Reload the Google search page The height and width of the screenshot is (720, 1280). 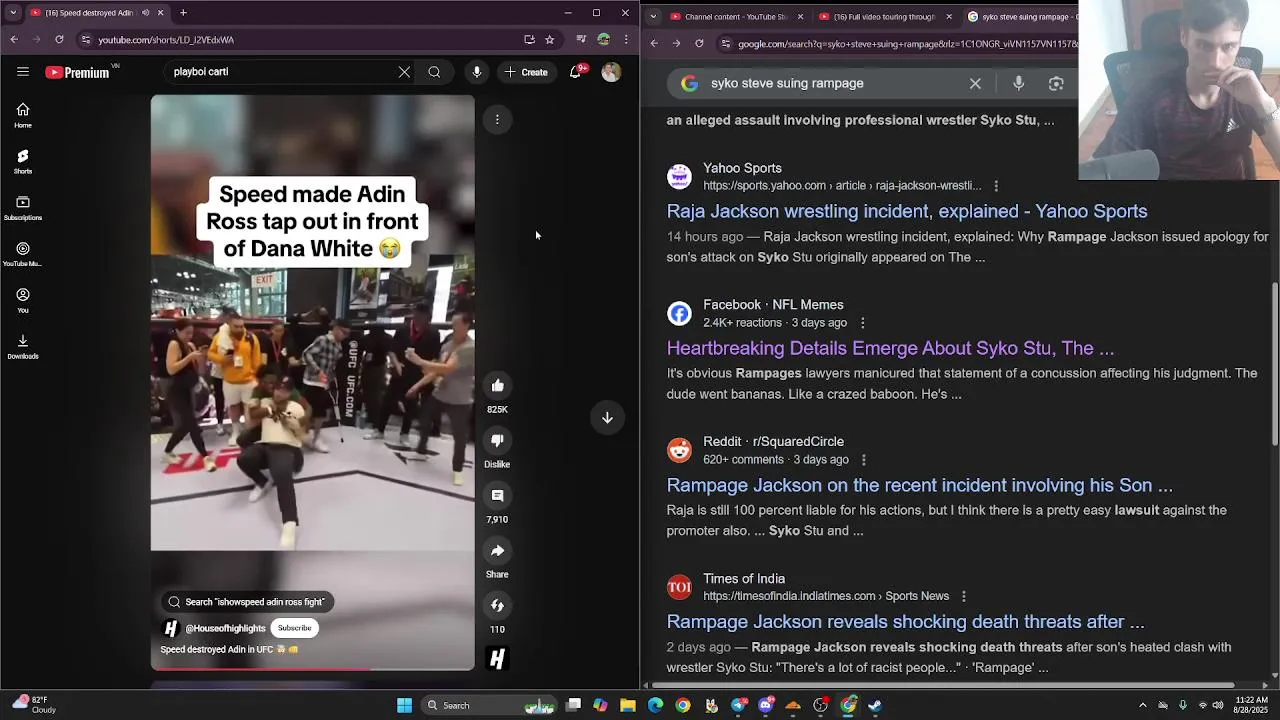[x=699, y=44]
